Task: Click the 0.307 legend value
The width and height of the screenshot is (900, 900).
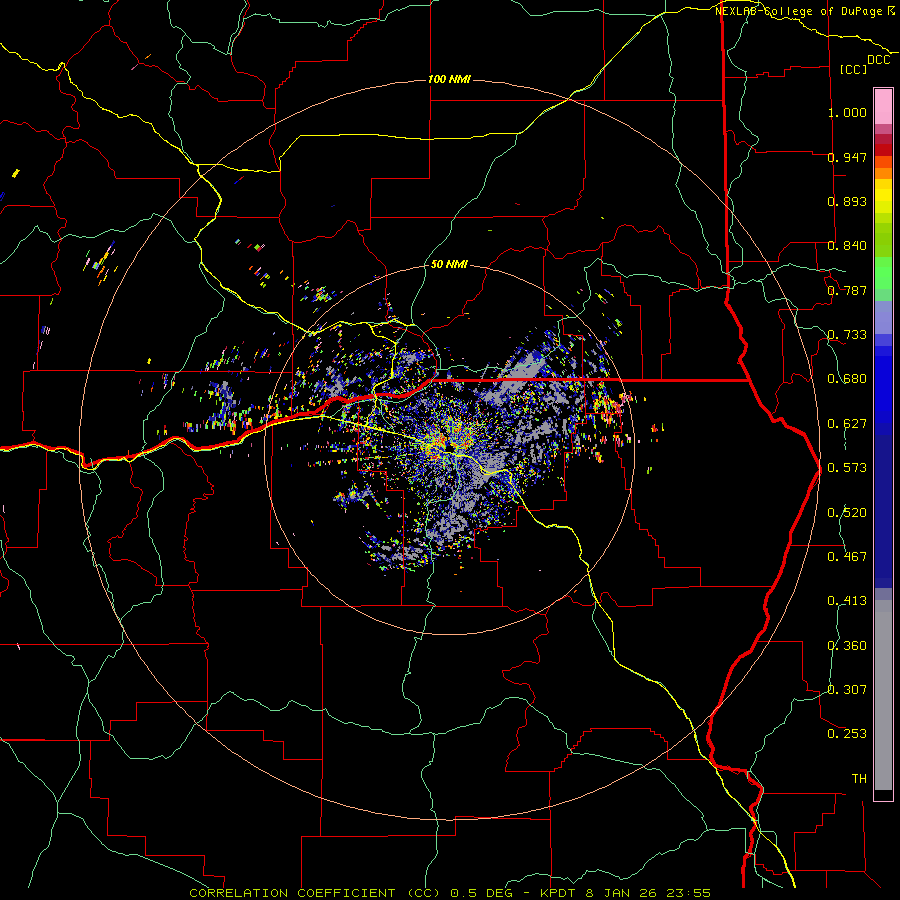Action: pos(847,690)
